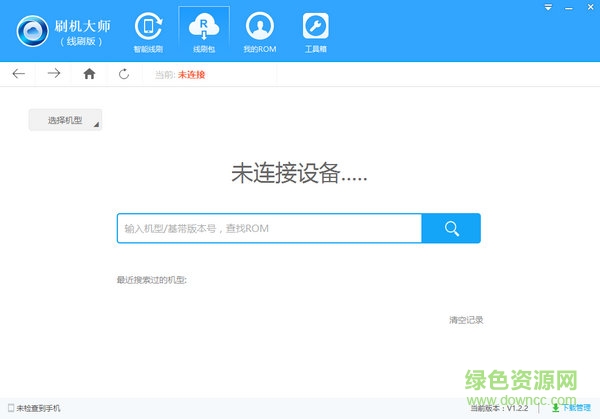Screen dimensions: 600x419
Task: Open the title bar dropdown menu icon
Action: pyautogui.click(x=548, y=7)
